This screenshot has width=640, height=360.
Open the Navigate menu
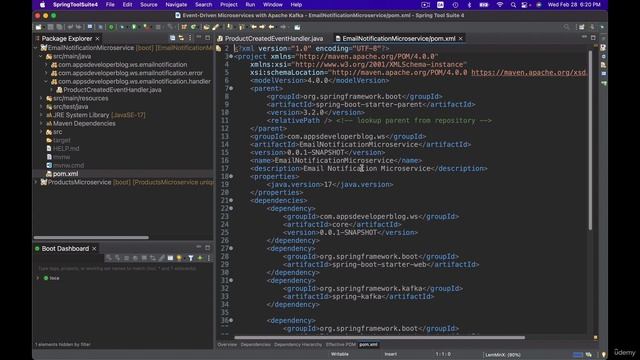176,5
